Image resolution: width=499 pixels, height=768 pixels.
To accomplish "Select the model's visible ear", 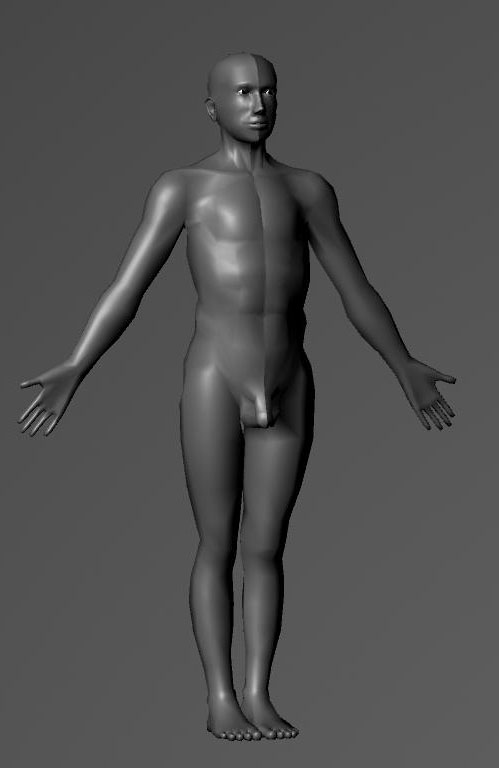I will click(211, 109).
